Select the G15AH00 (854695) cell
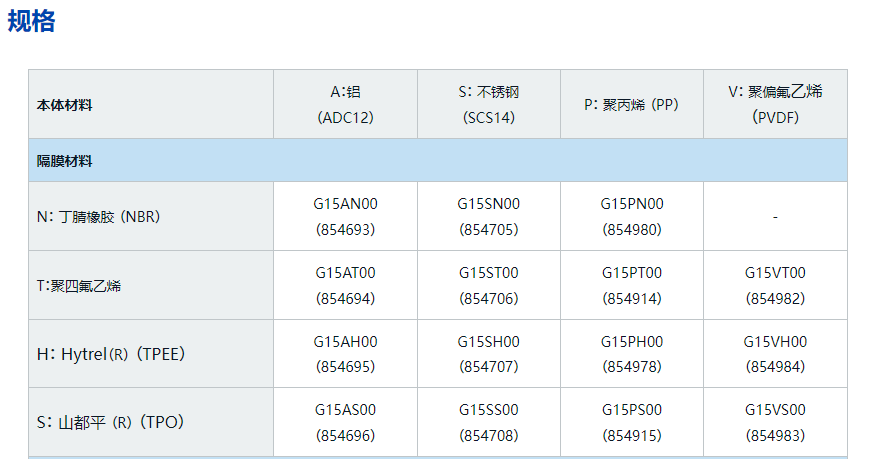Screen dimensions: 874x459 pyautogui.click(x=345, y=354)
